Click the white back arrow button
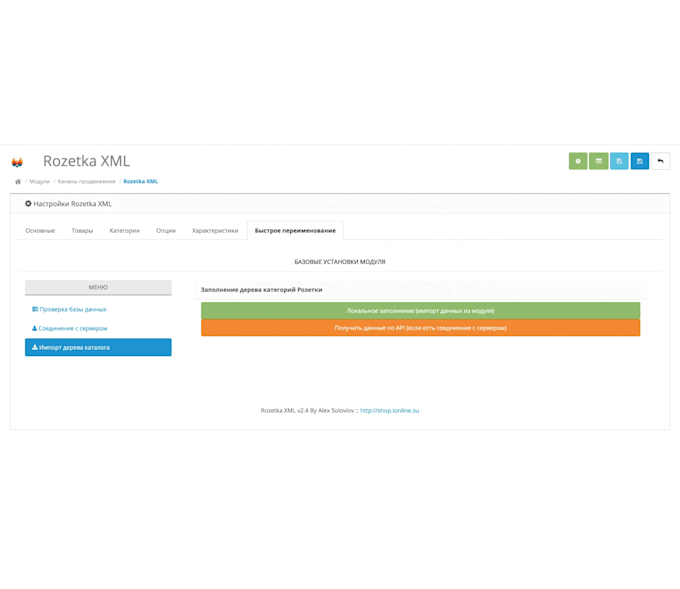This screenshot has width=680, height=589. 660,161
